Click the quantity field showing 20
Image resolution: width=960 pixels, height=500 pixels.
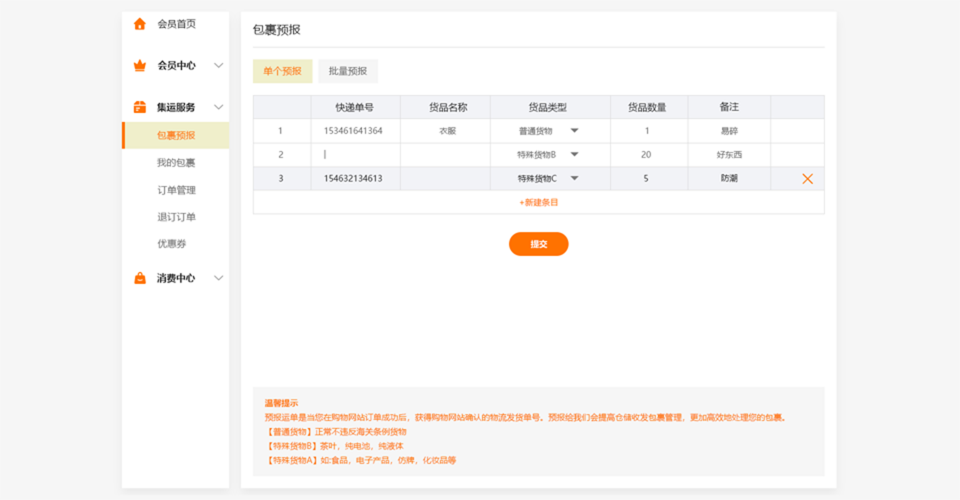coord(646,155)
